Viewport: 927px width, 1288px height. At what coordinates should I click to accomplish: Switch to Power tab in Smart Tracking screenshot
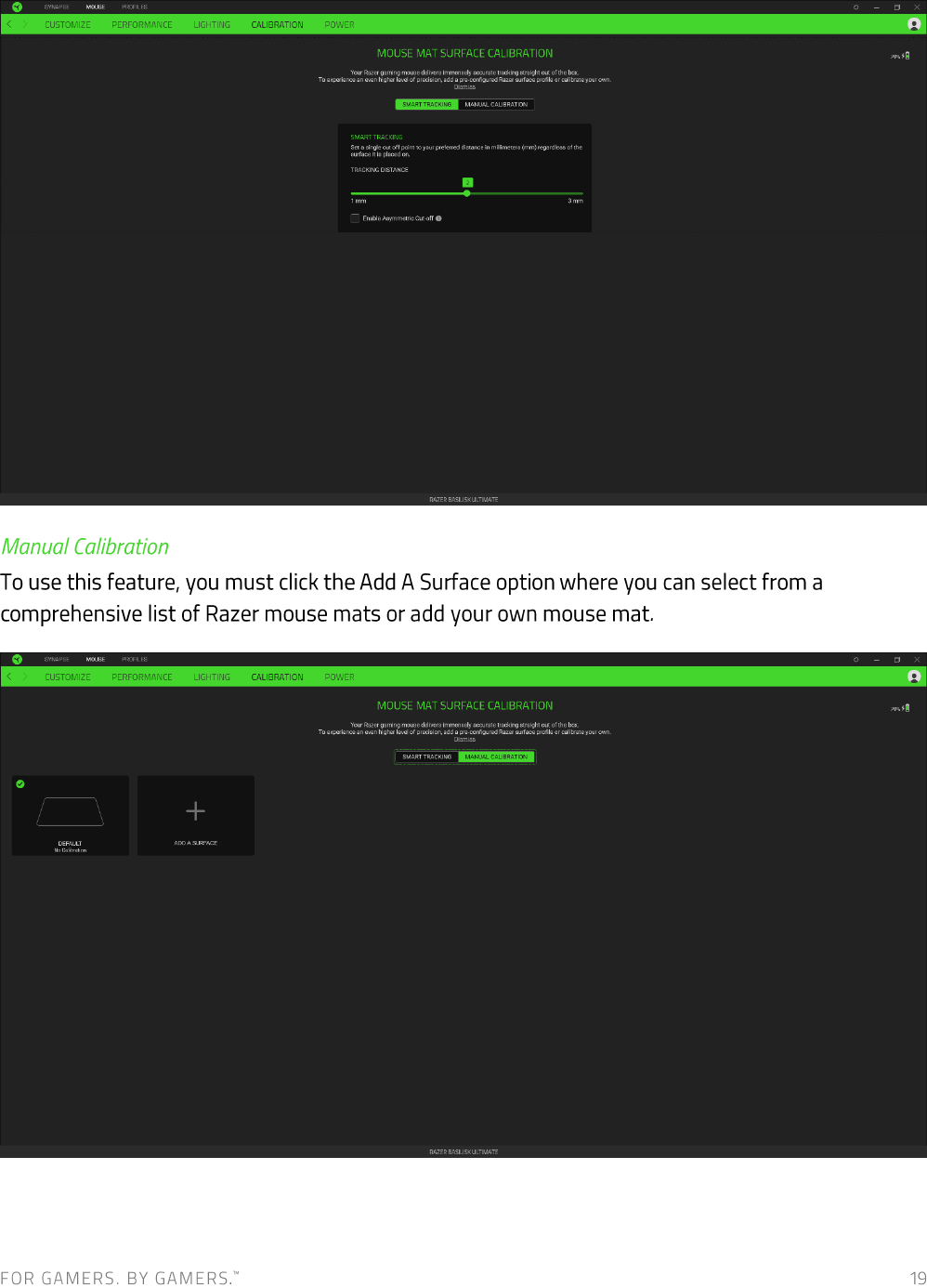pyautogui.click(x=339, y=25)
